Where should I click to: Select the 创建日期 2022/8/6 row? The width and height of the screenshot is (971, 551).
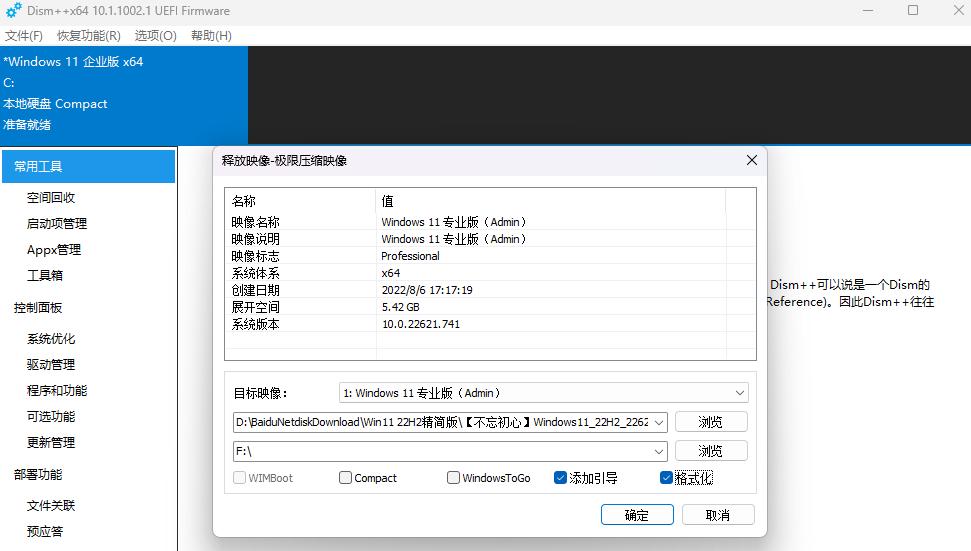tap(490, 290)
